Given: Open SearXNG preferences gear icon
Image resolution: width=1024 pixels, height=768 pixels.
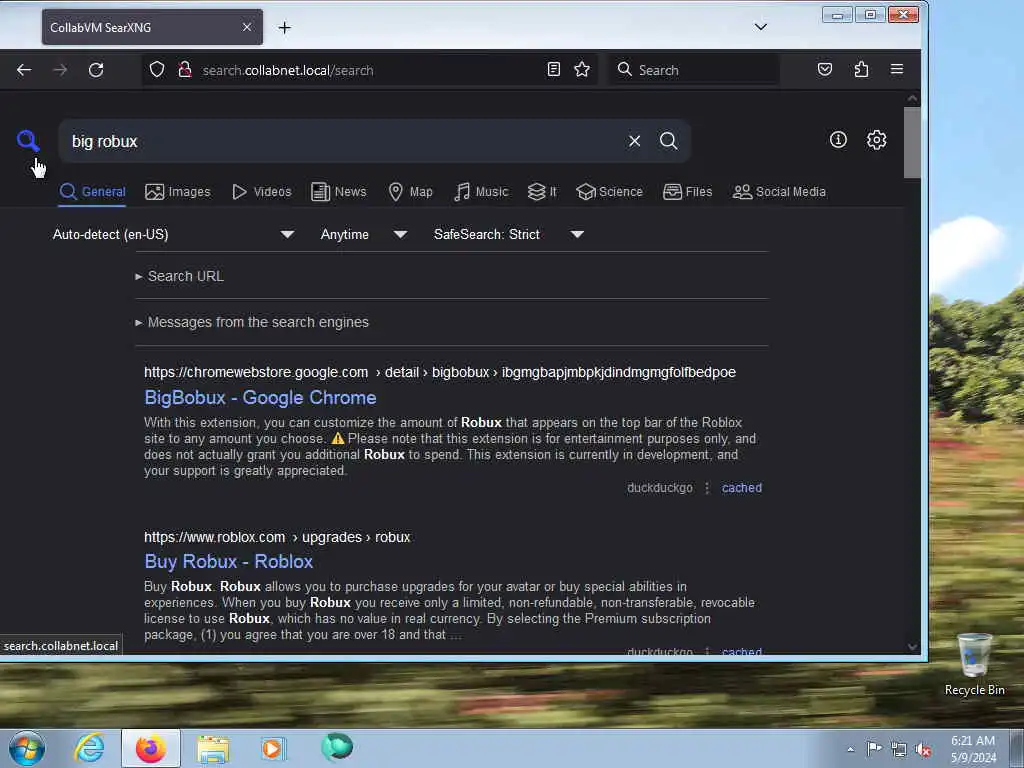Looking at the screenshot, I should click(x=876, y=140).
